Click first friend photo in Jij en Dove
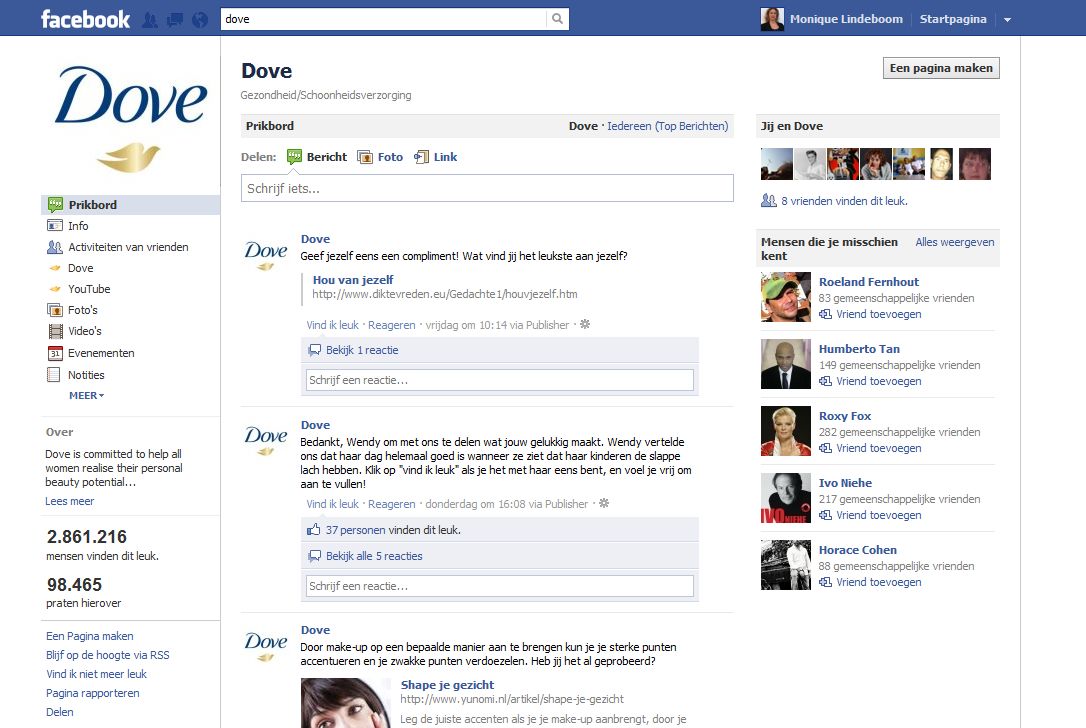The width and height of the screenshot is (1086, 728). pyautogui.click(x=776, y=164)
